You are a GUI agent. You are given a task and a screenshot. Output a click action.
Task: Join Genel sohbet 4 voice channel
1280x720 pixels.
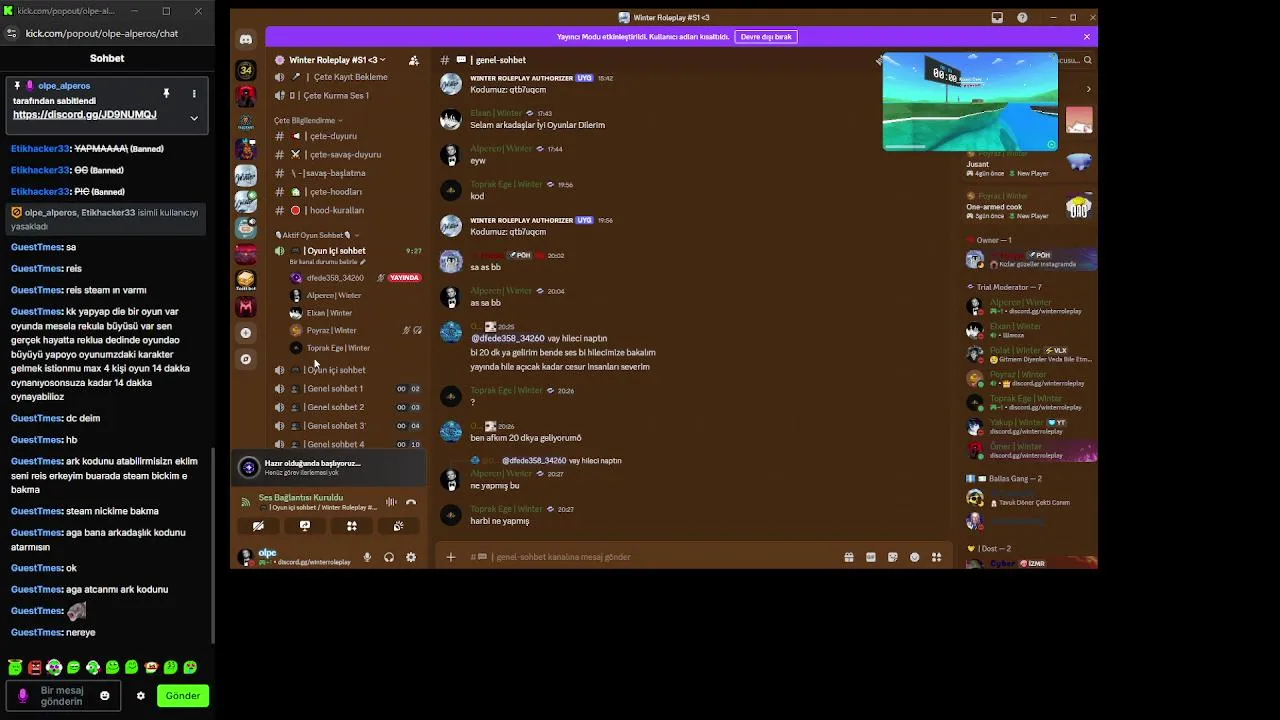(x=348, y=444)
